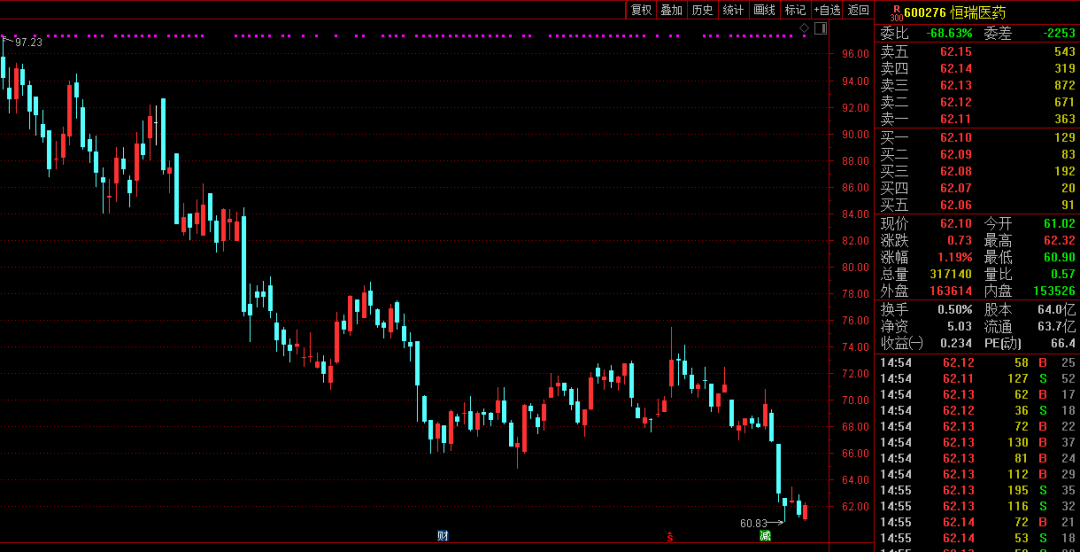Image resolution: width=1080 pixels, height=552 pixels.
Task: Add stock via +自选 button
Action: click(x=827, y=10)
